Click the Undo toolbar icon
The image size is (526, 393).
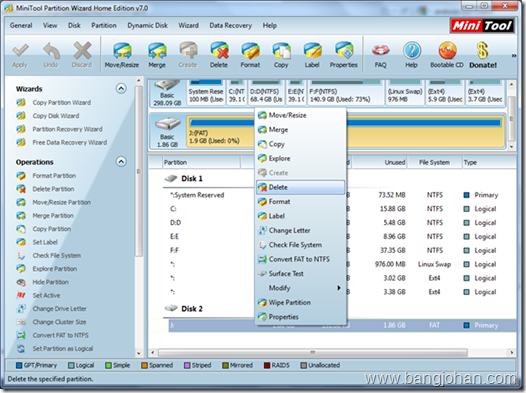pyautogui.click(x=51, y=55)
